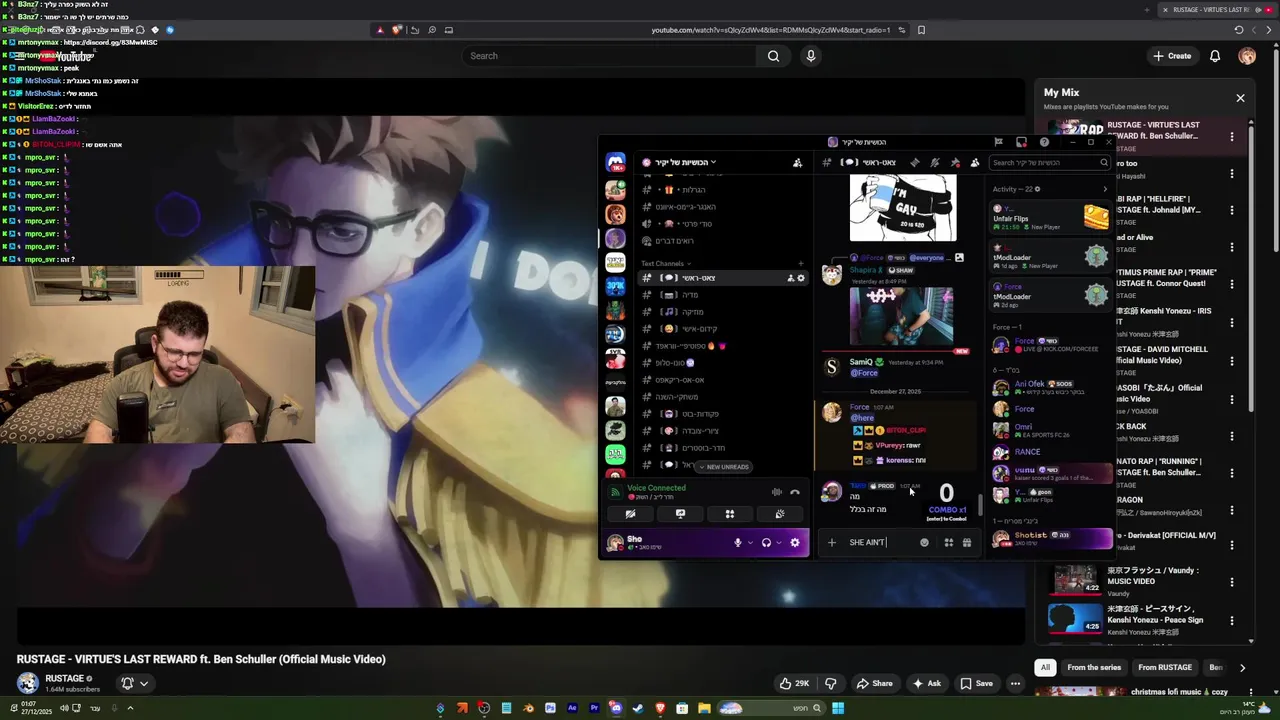Open Discord user settings gear
Viewport: 1280px width, 720px height.
point(795,543)
